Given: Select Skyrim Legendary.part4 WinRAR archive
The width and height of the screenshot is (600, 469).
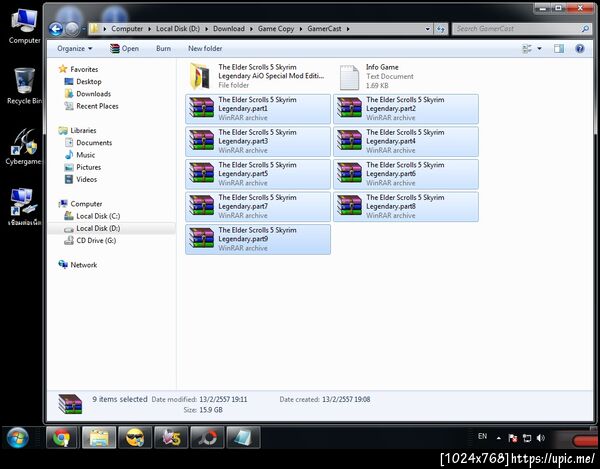Looking at the screenshot, I should (x=406, y=142).
